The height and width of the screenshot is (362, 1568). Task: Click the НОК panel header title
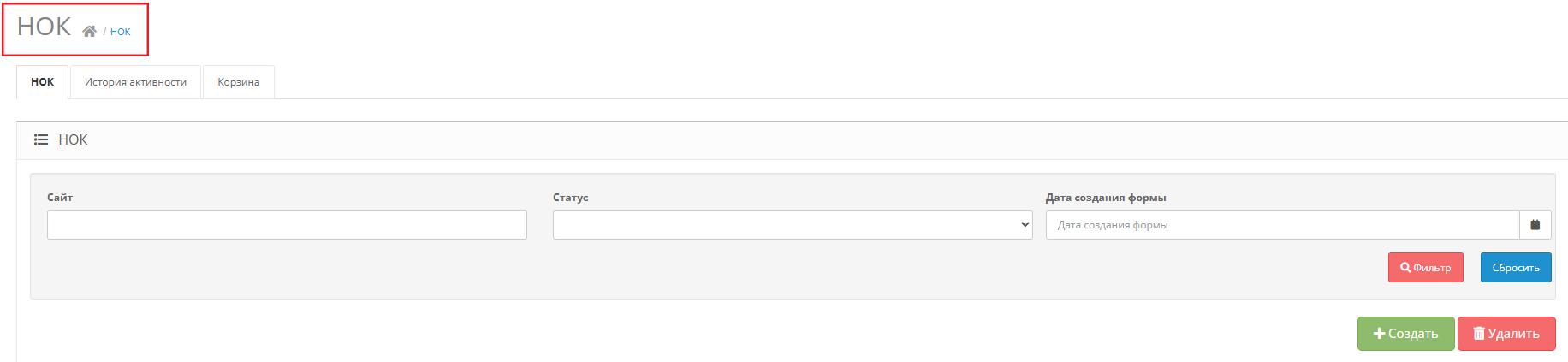pyautogui.click(x=73, y=139)
